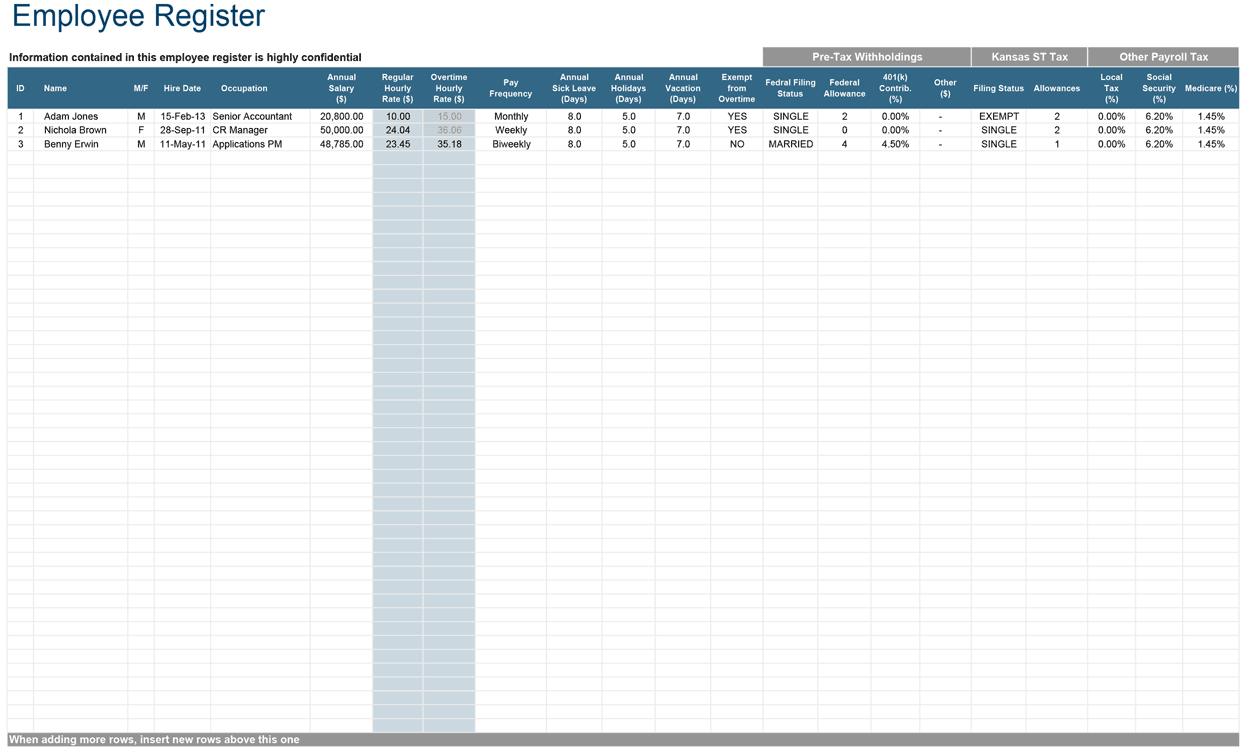Viewport: 1246px width, 750px height.
Task: Click the salary value "20,800.00"
Action: coord(341,116)
